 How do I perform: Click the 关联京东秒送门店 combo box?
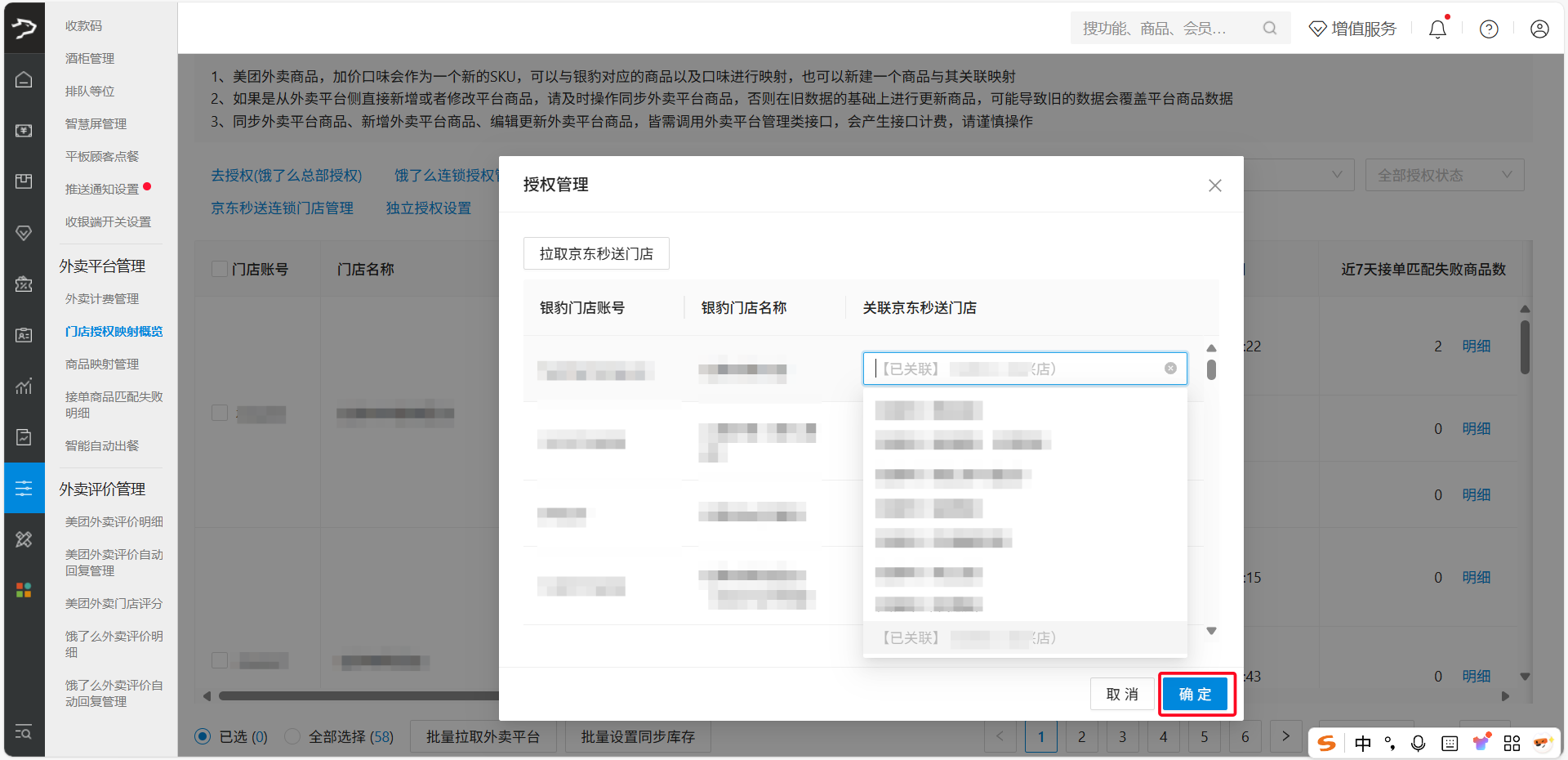(x=1025, y=369)
